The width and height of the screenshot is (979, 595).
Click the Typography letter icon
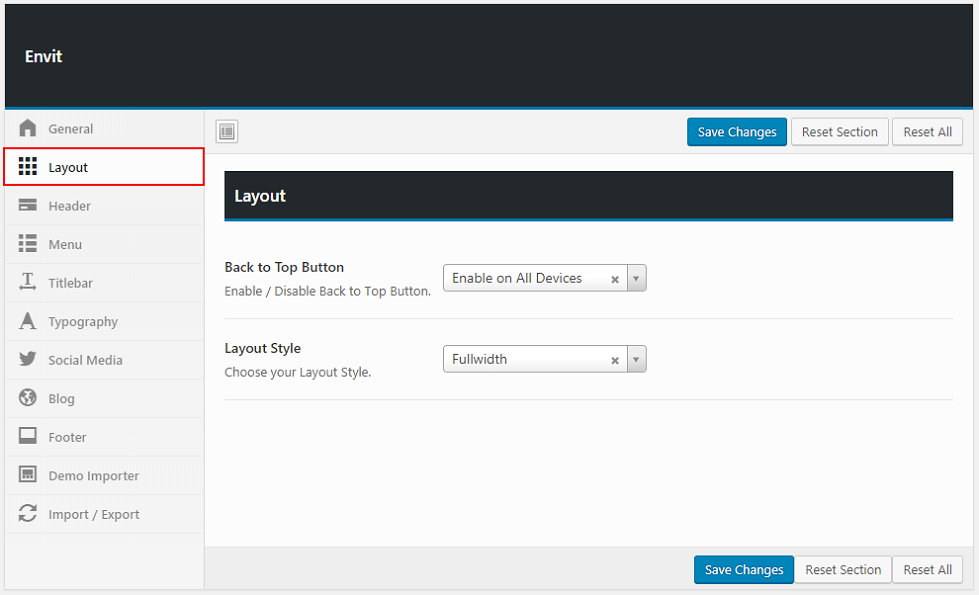[x=28, y=322]
